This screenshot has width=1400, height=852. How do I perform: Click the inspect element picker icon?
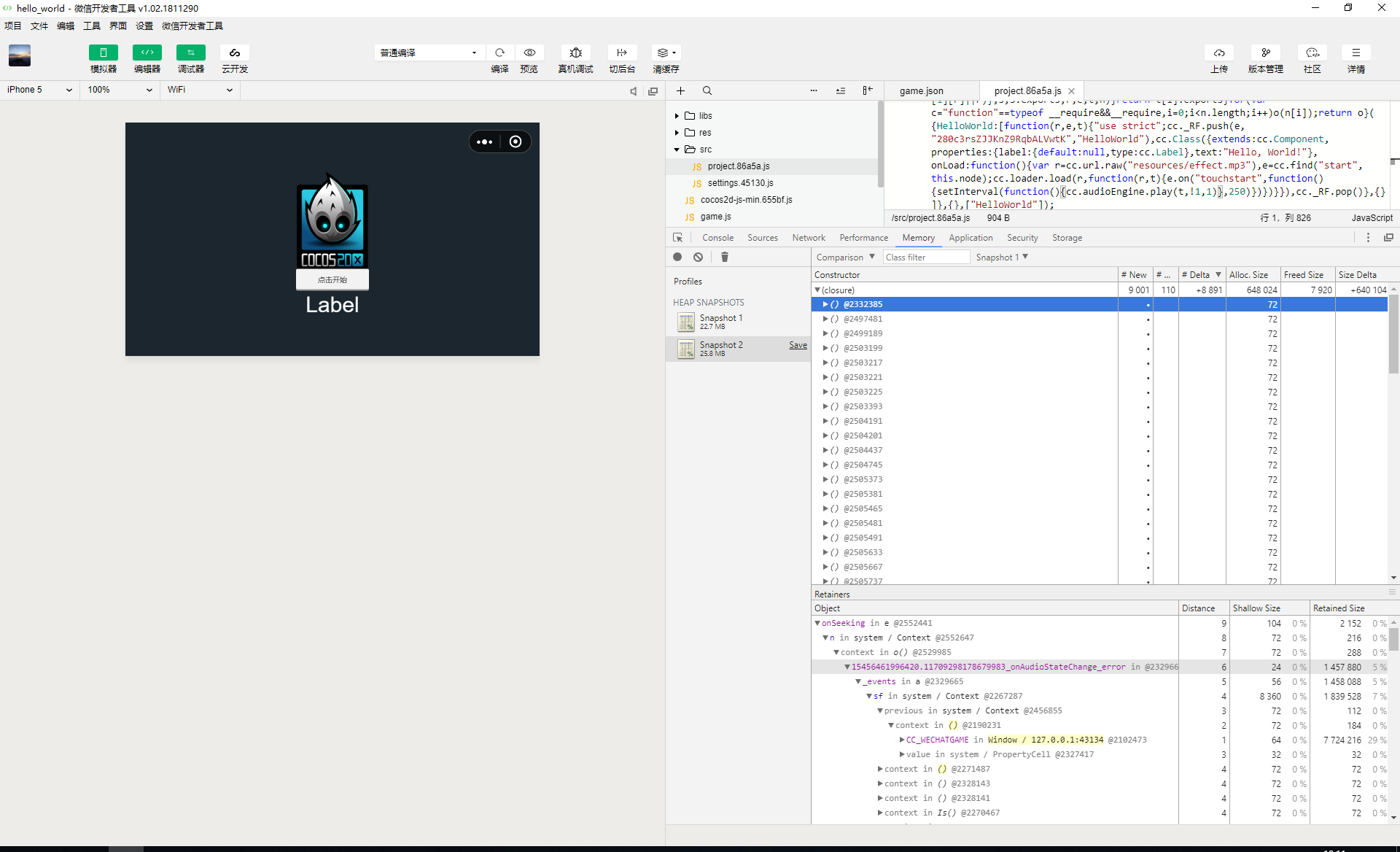coord(677,238)
